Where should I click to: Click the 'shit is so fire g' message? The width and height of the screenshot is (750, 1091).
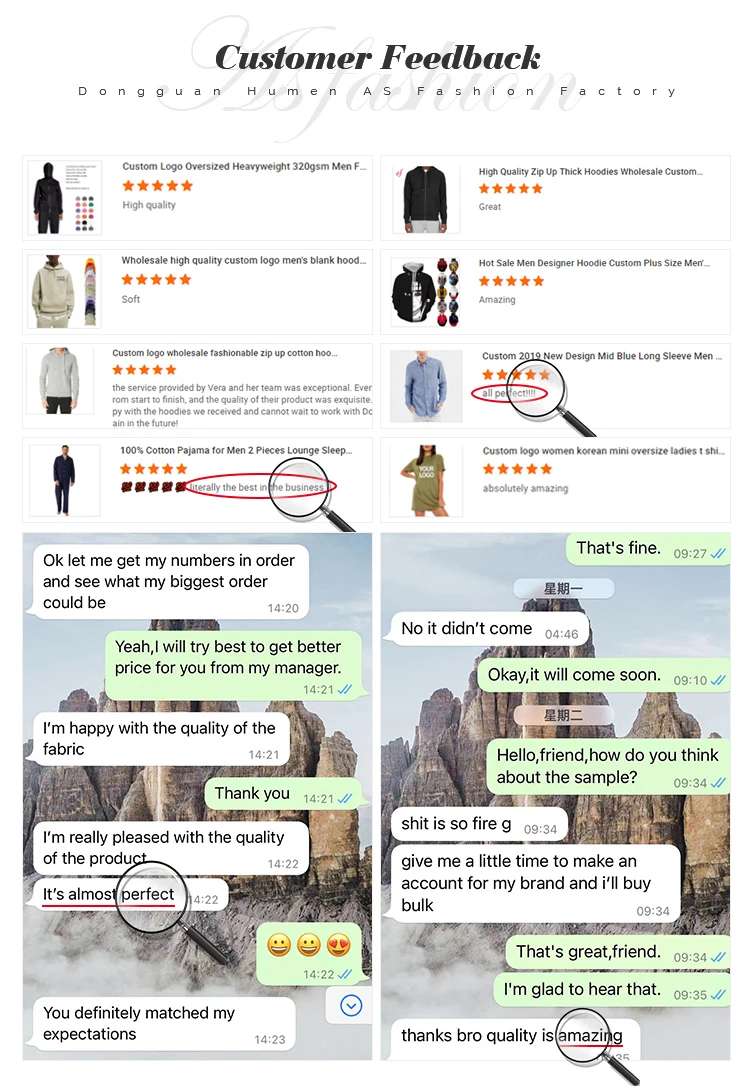coord(479,825)
